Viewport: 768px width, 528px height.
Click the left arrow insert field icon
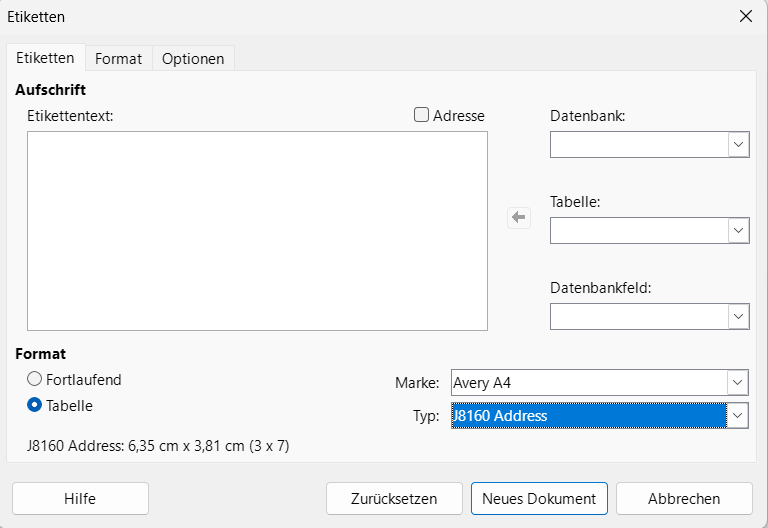point(518,217)
